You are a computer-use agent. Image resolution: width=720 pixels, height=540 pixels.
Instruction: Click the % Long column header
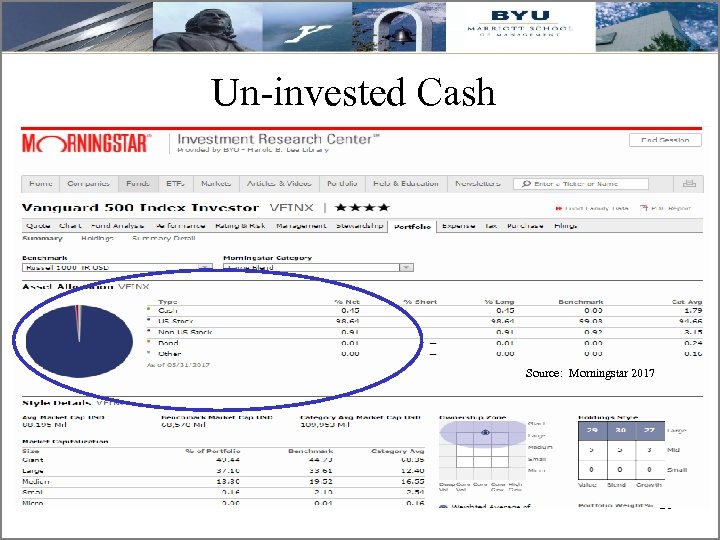(x=500, y=302)
